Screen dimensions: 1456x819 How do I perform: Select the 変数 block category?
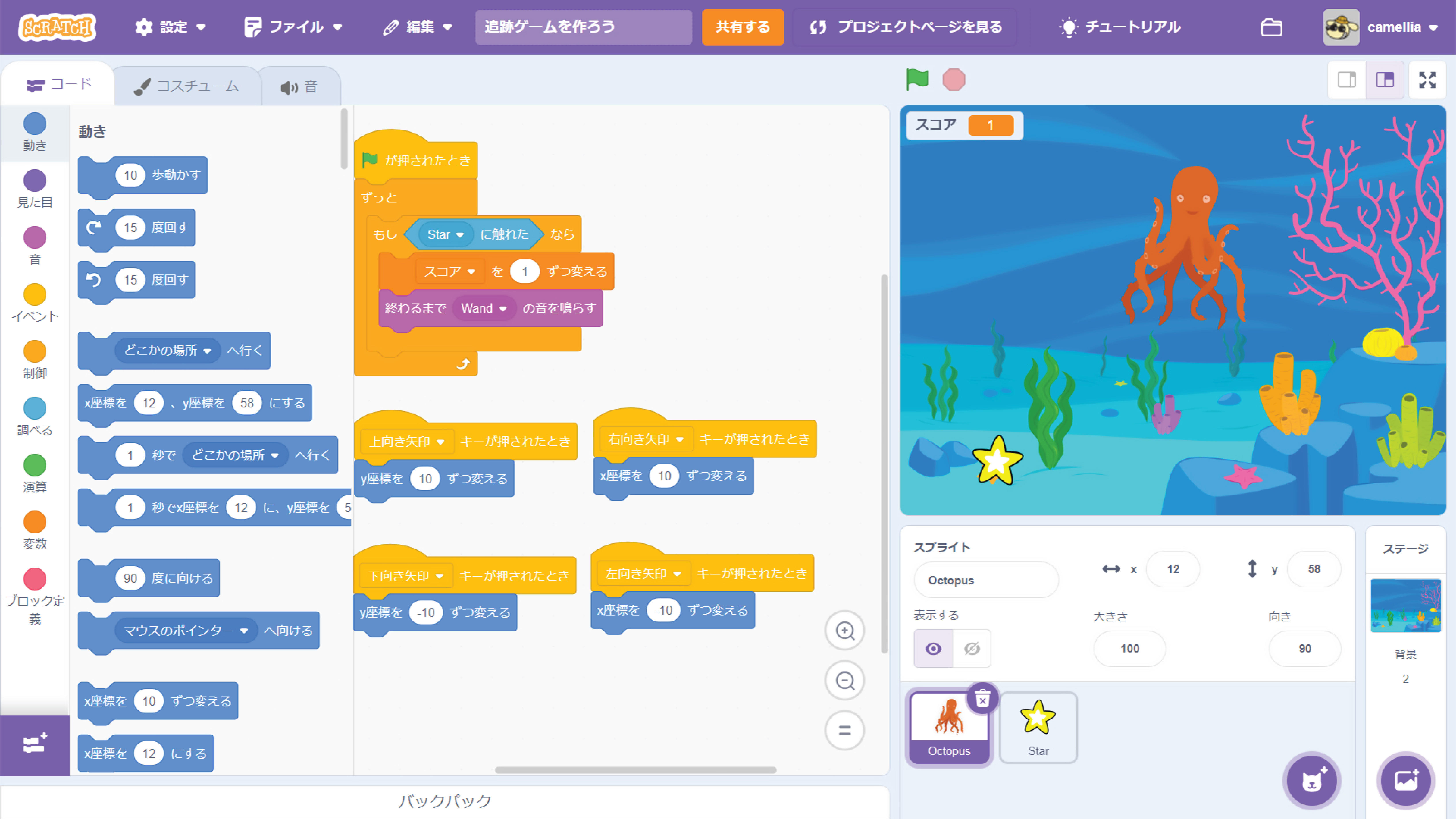pyautogui.click(x=34, y=531)
